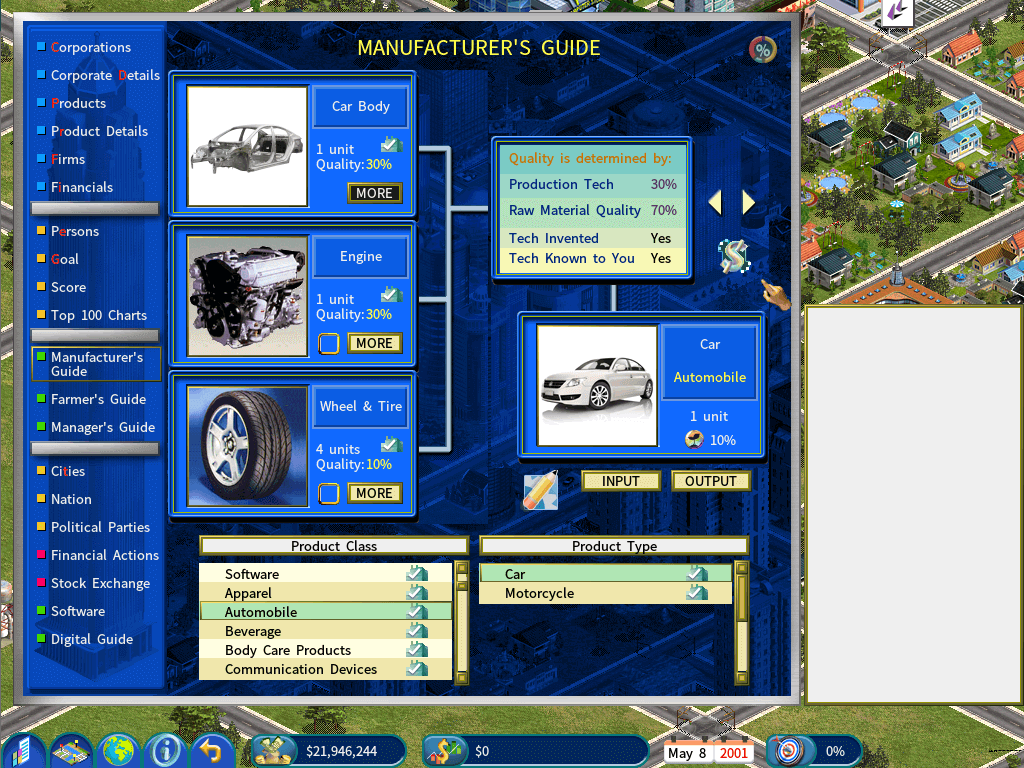Click the left yellow arrow beside quality panel
The height and width of the screenshot is (768, 1024).
click(716, 203)
